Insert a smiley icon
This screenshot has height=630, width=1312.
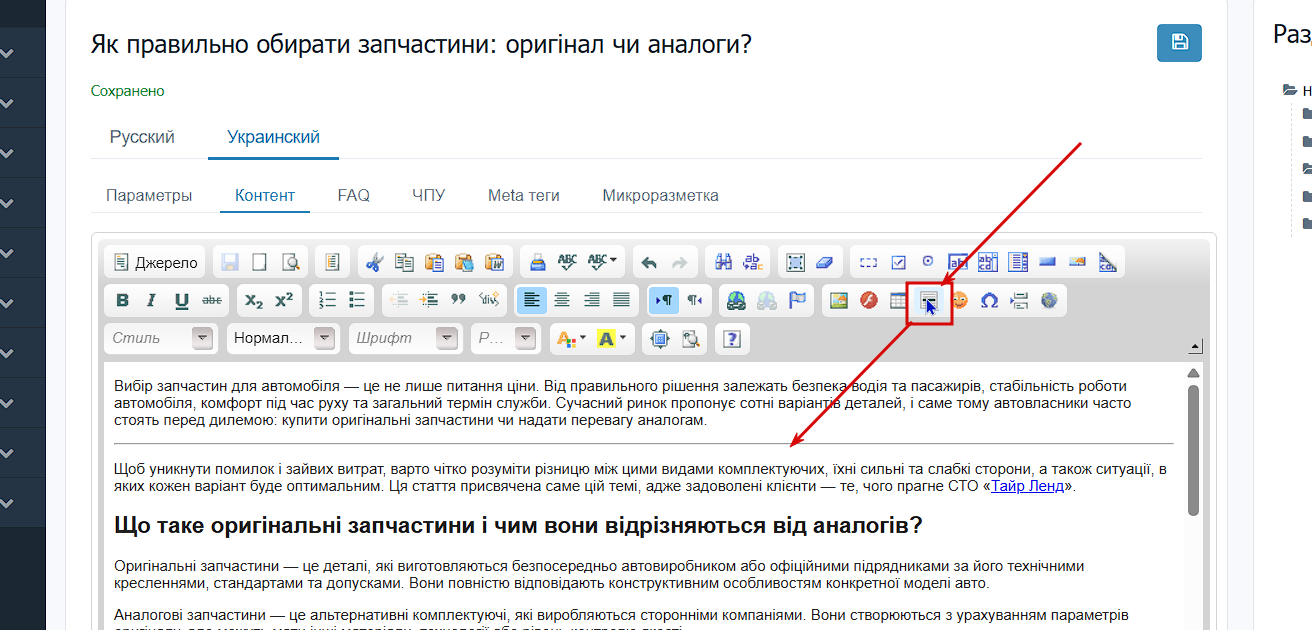(959, 300)
